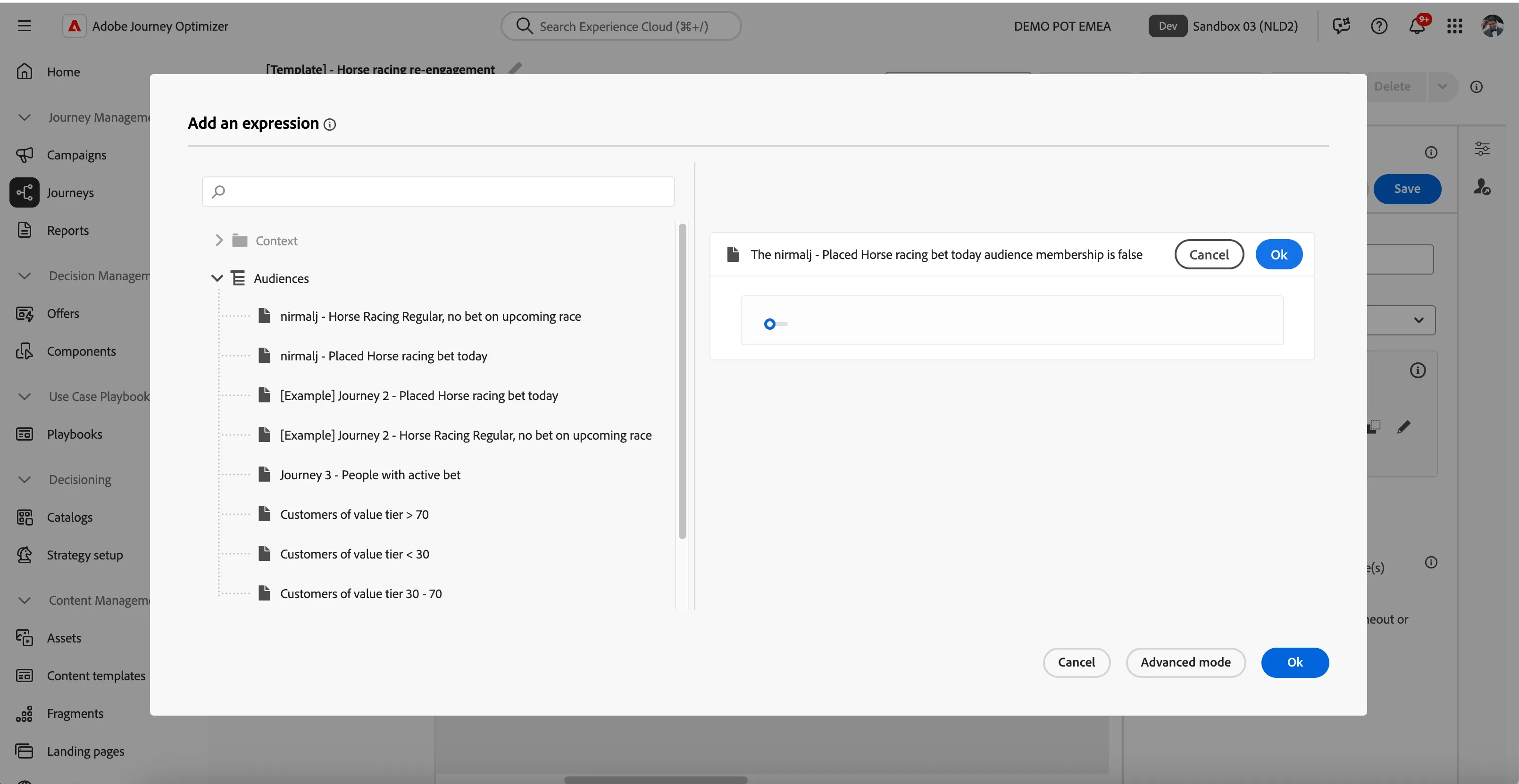1519x784 pixels.
Task: Select Customers of value tier > 70
Action: tap(354, 514)
